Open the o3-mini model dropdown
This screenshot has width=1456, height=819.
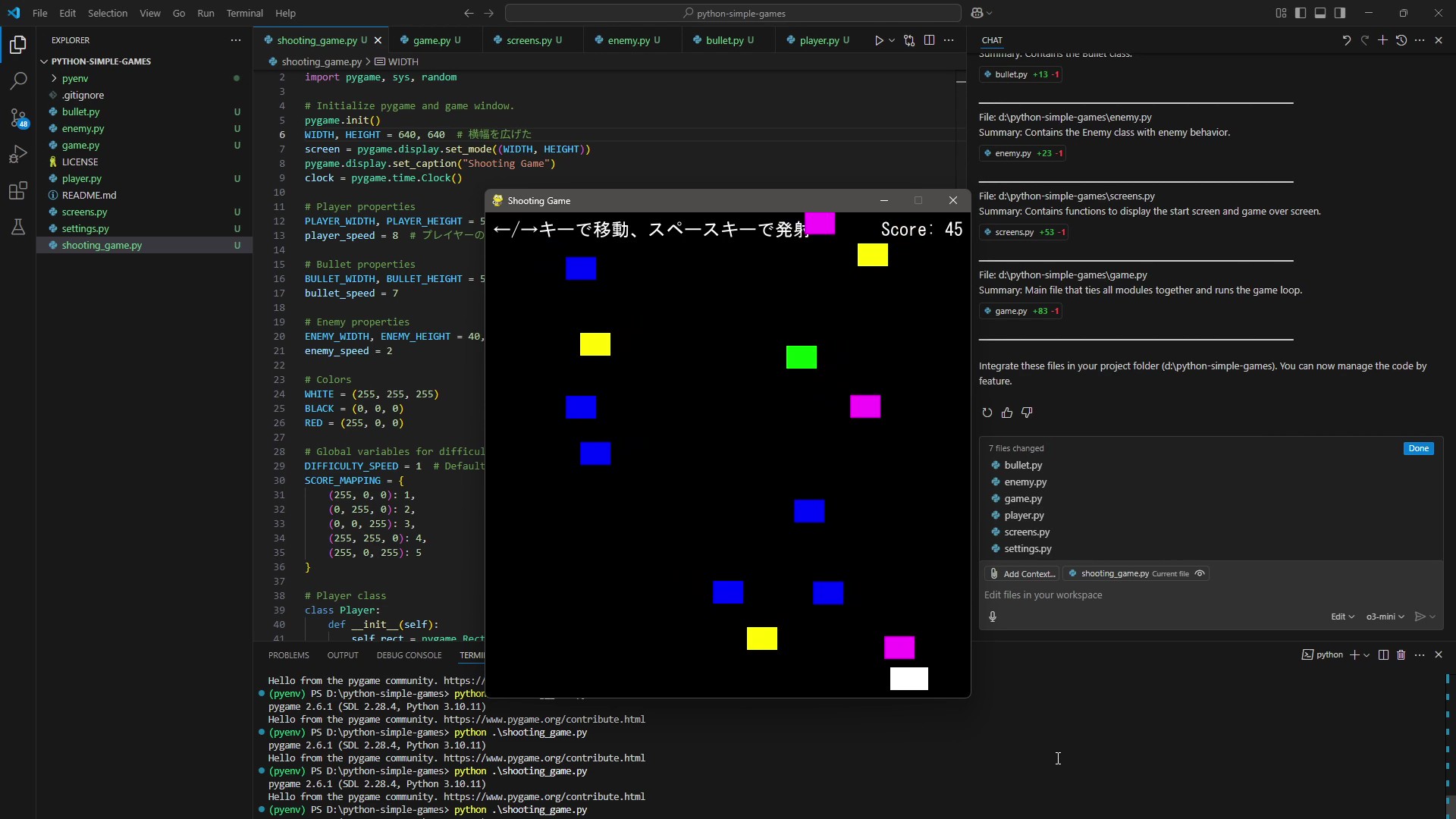(1383, 617)
